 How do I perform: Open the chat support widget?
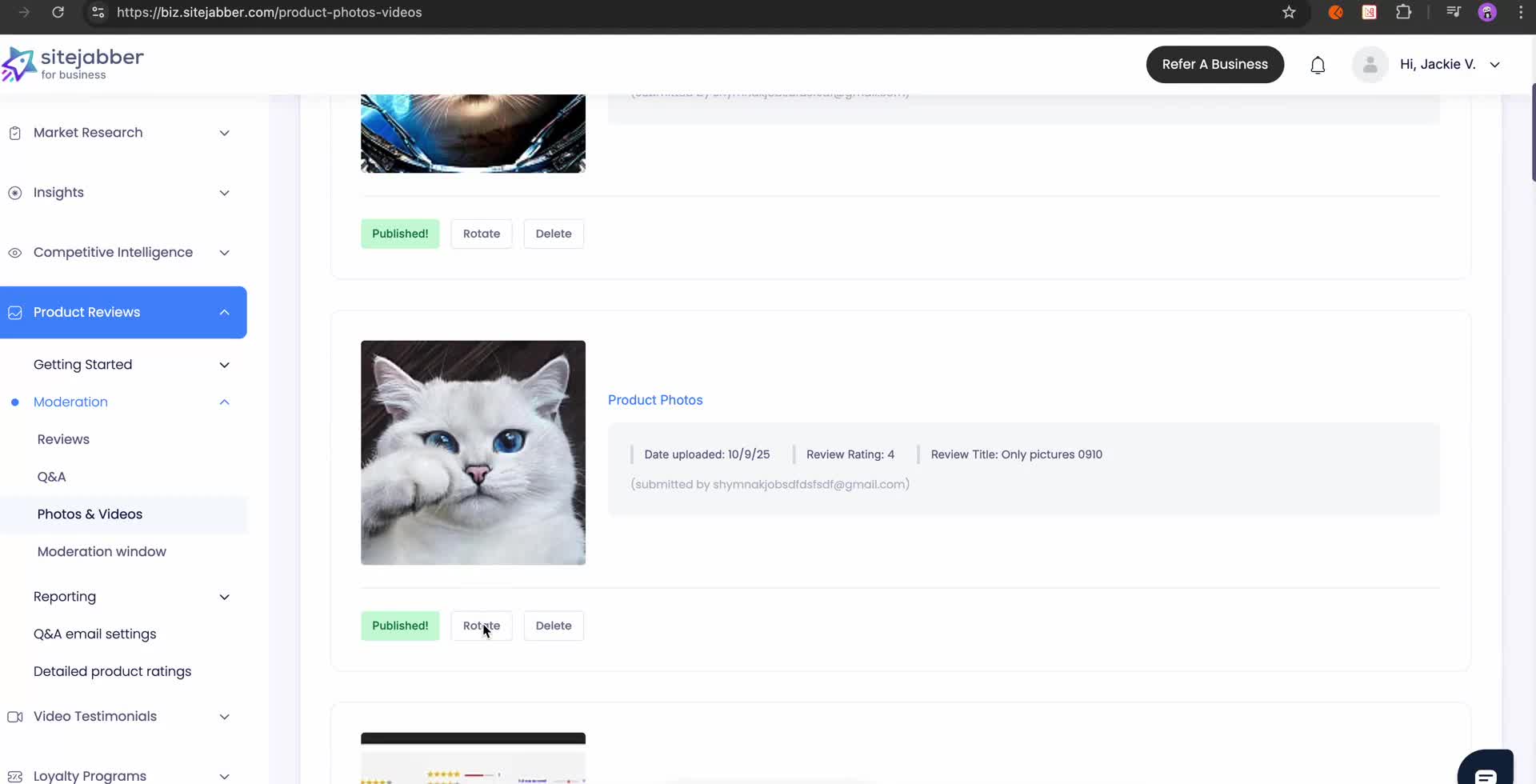point(1486,769)
